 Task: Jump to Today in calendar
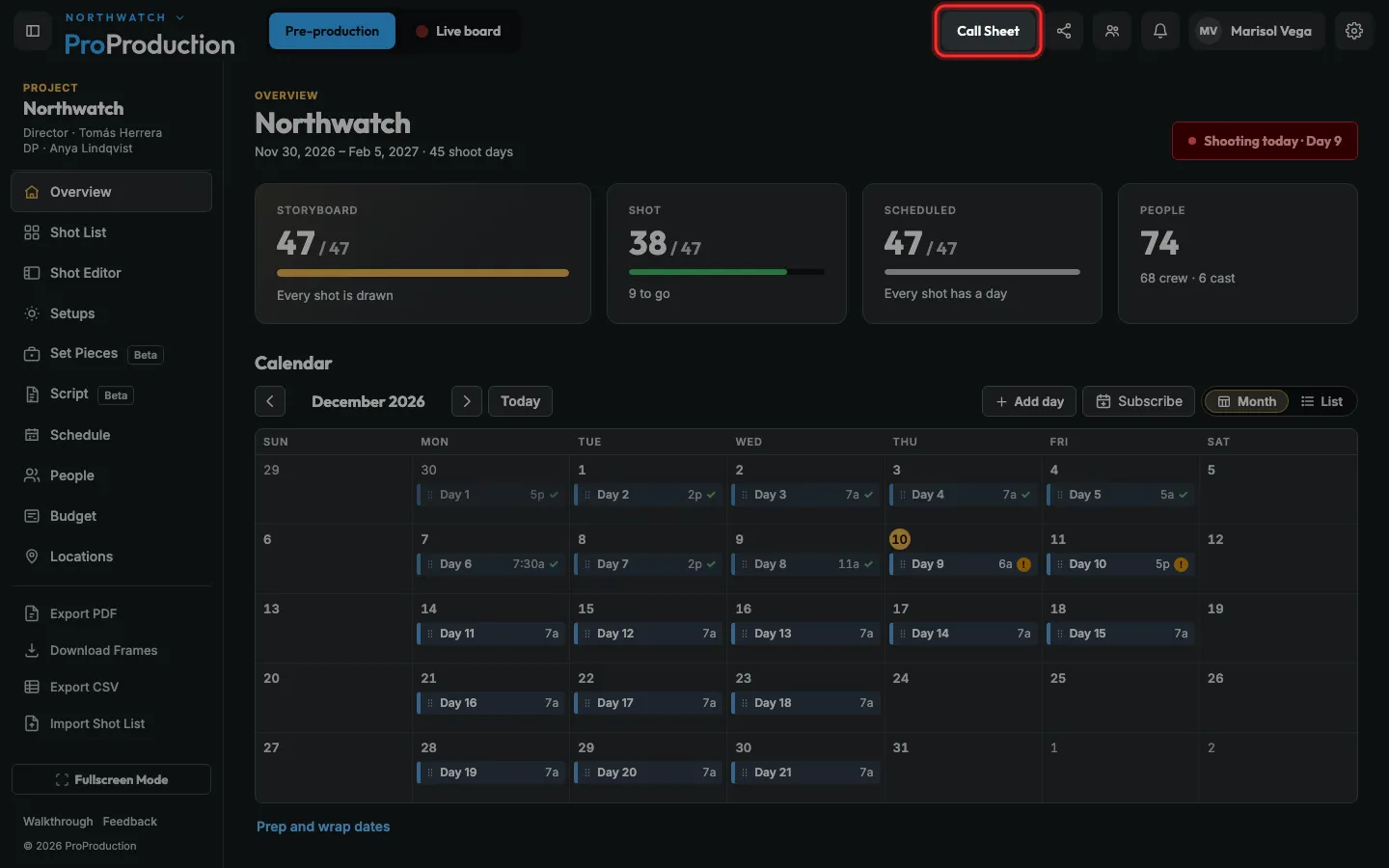pyautogui.click(x=520, y=401)
